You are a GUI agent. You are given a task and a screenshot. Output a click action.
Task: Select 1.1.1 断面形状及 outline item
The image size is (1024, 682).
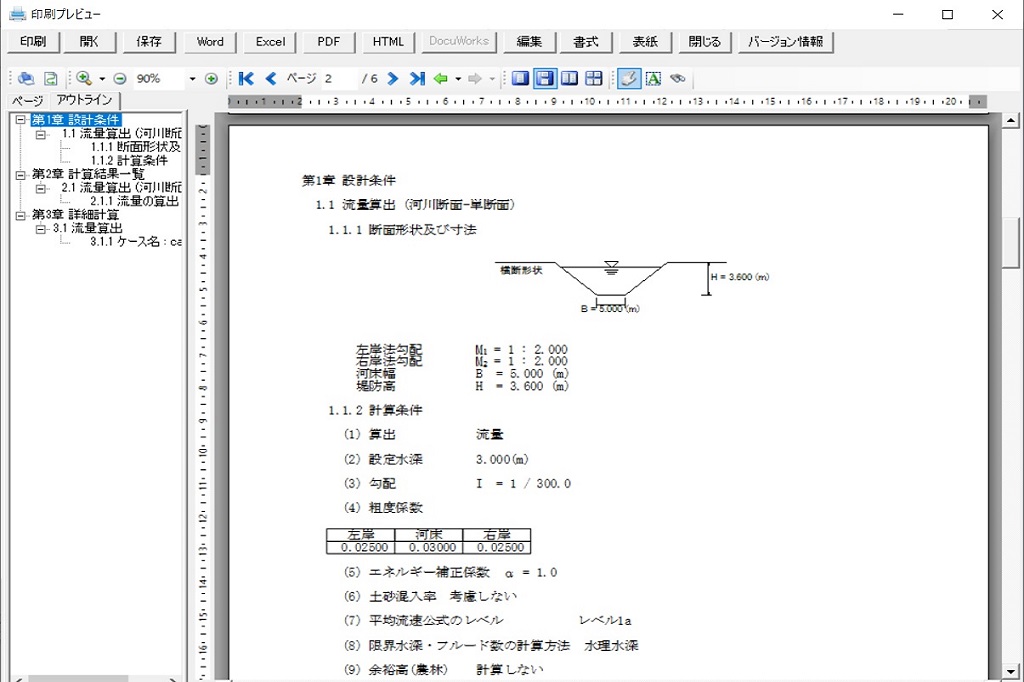[136, 148]
